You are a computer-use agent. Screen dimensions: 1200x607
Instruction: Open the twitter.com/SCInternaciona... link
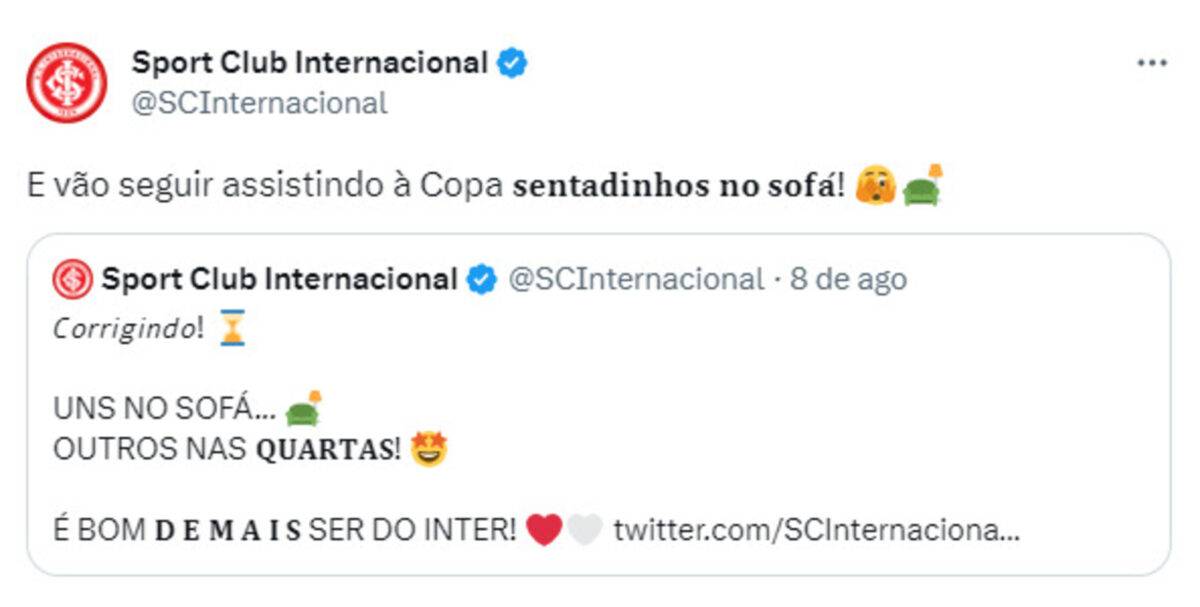pos(816,529)
